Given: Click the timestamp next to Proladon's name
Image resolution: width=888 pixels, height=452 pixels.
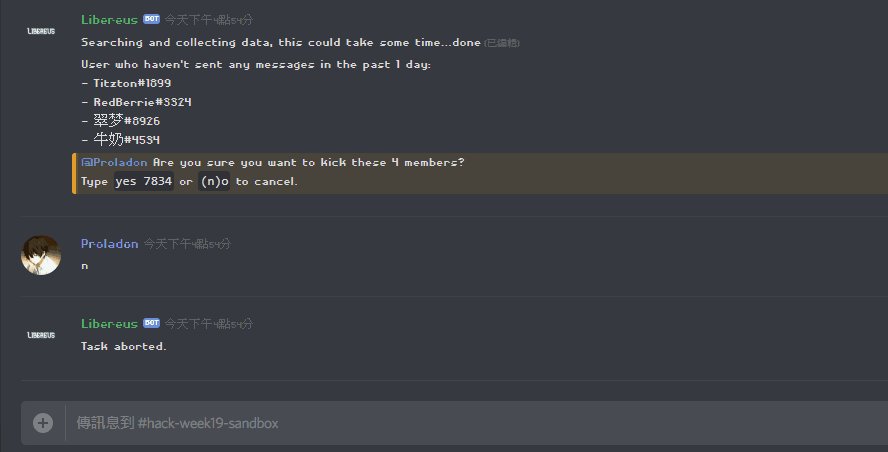Looking at the screenshot, I should pos(187,244).
